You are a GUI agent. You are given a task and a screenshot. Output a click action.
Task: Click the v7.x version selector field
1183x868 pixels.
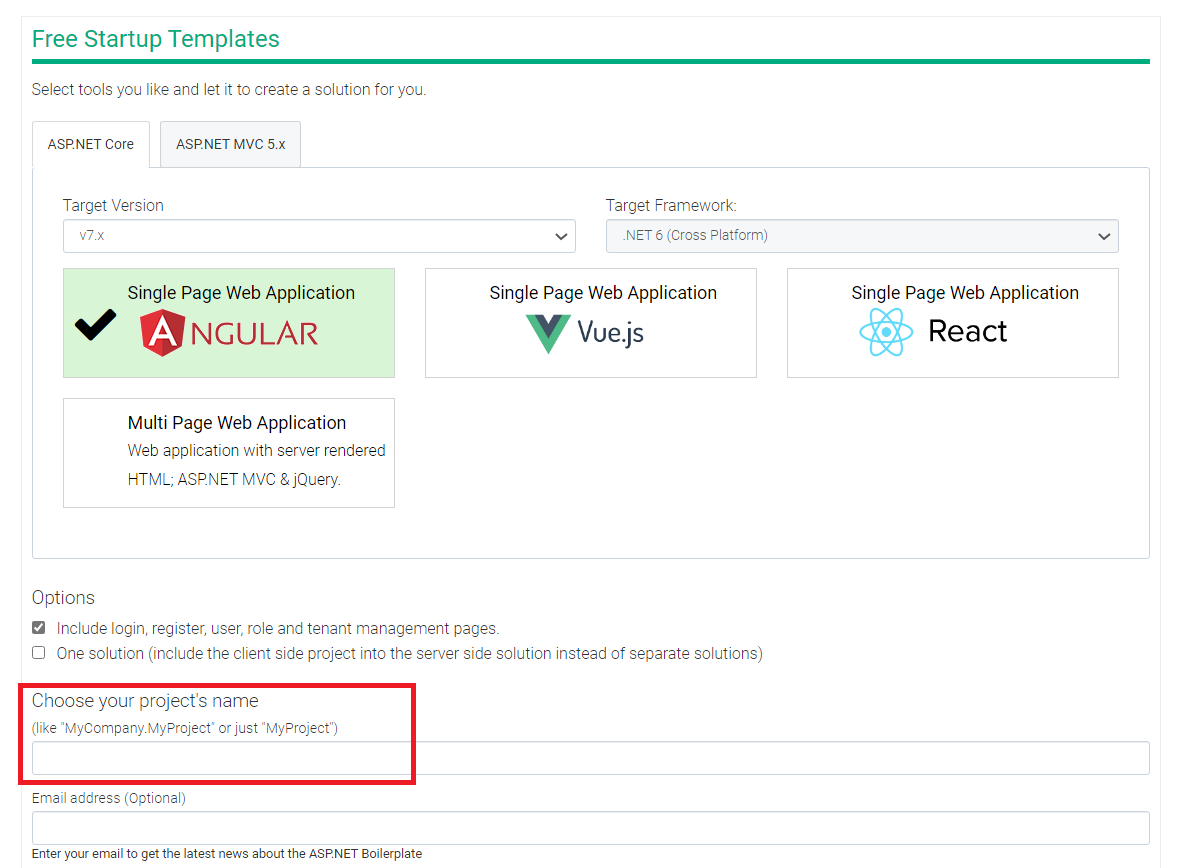318,236
